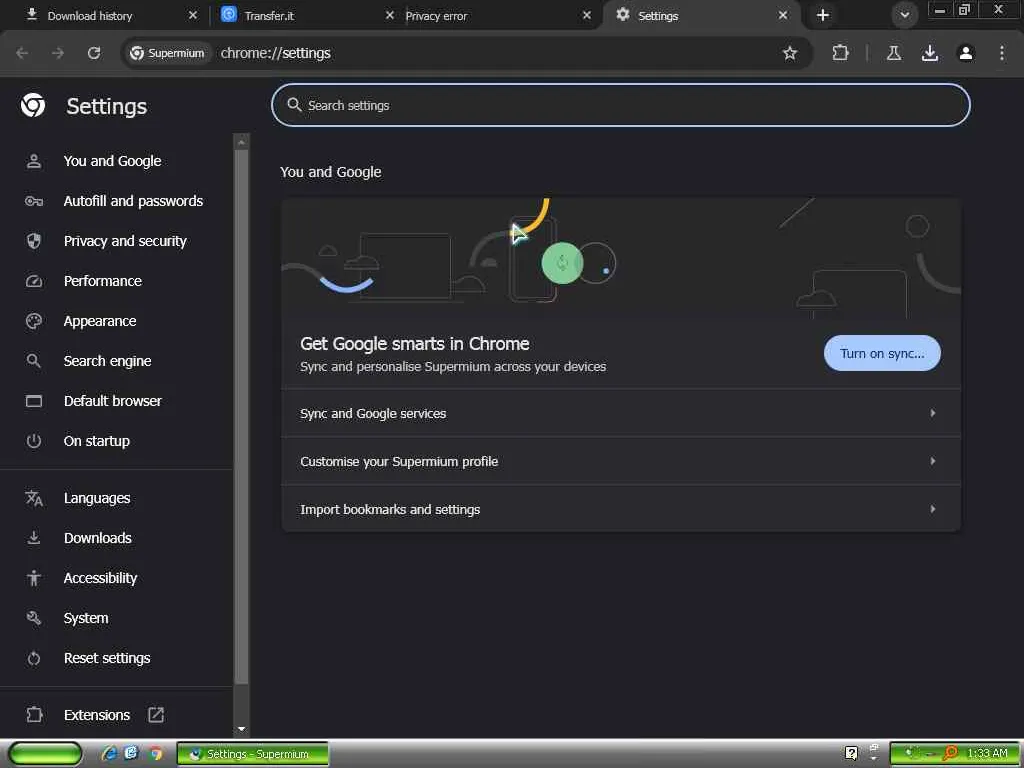Click the Search settings field
Viewport: 1024px width, 768px height.
pos(620,105)
